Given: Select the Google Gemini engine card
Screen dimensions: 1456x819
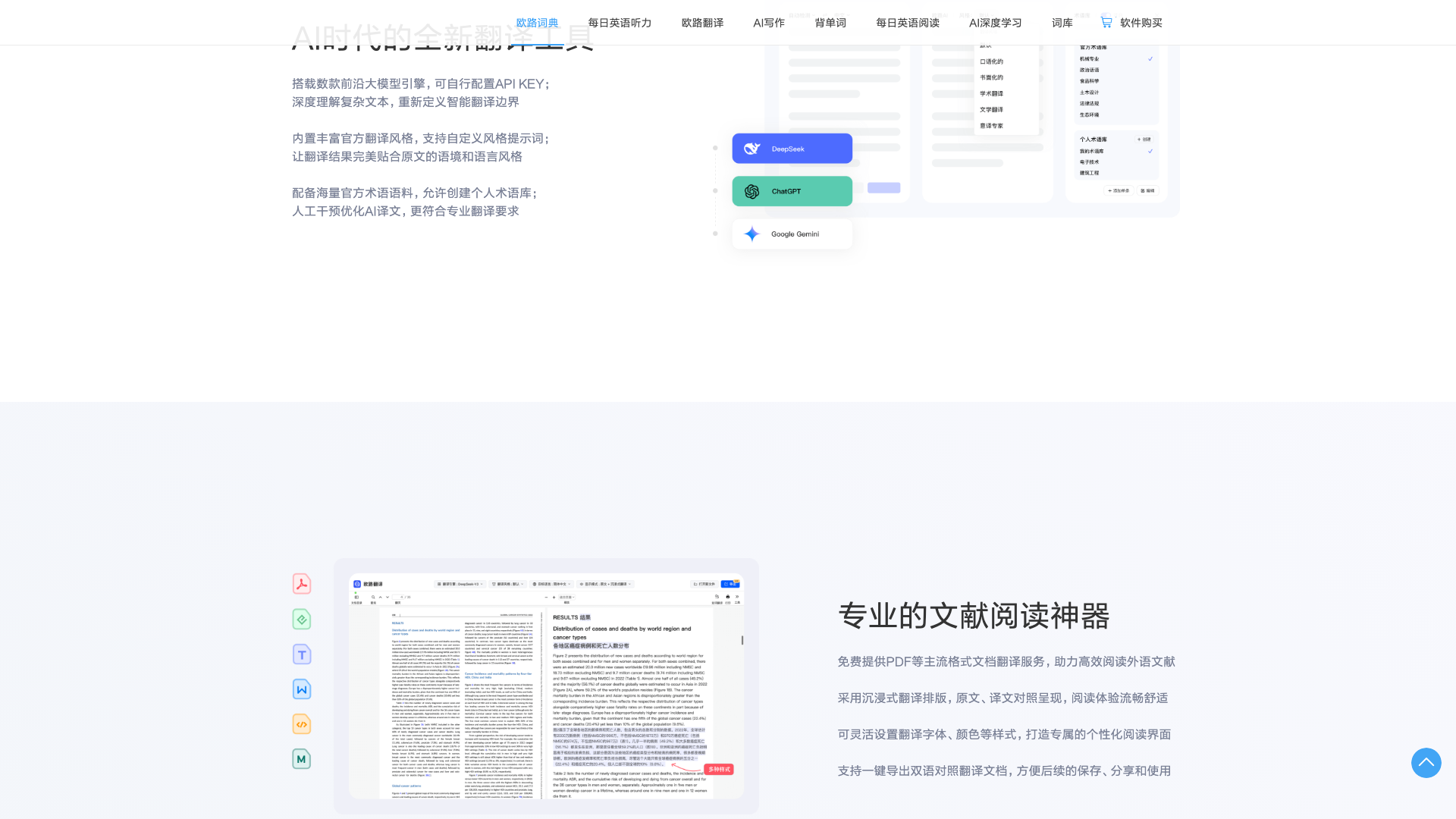Looking at the screenshot, I should 792,234.
